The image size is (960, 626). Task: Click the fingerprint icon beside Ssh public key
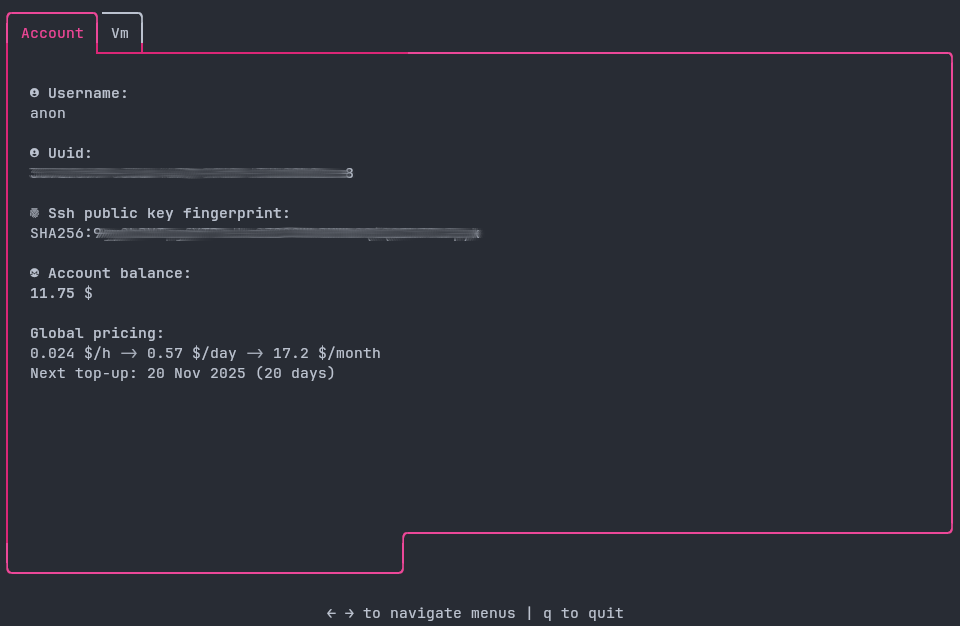35,213
